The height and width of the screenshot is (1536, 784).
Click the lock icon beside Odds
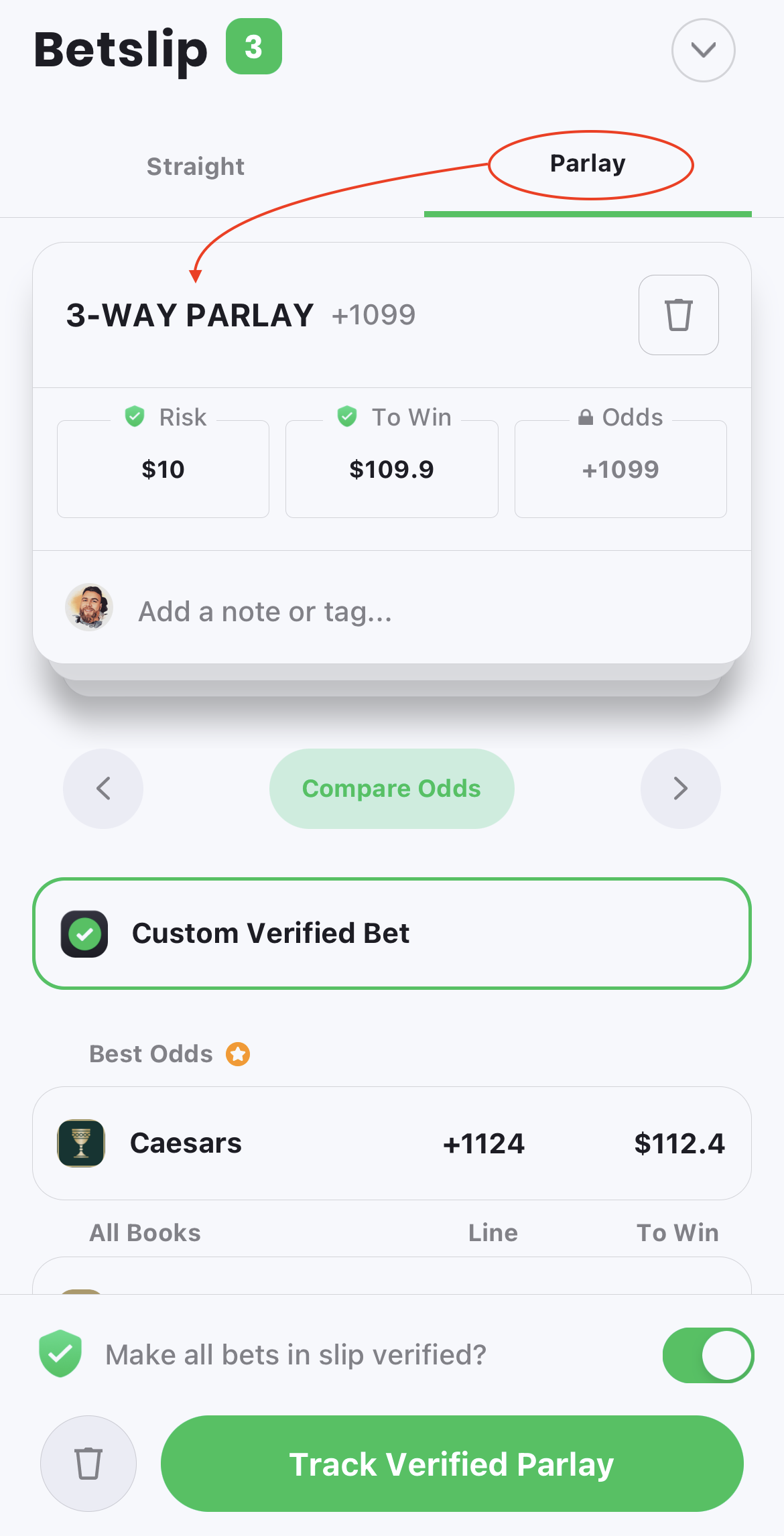[x=586, y=417]
